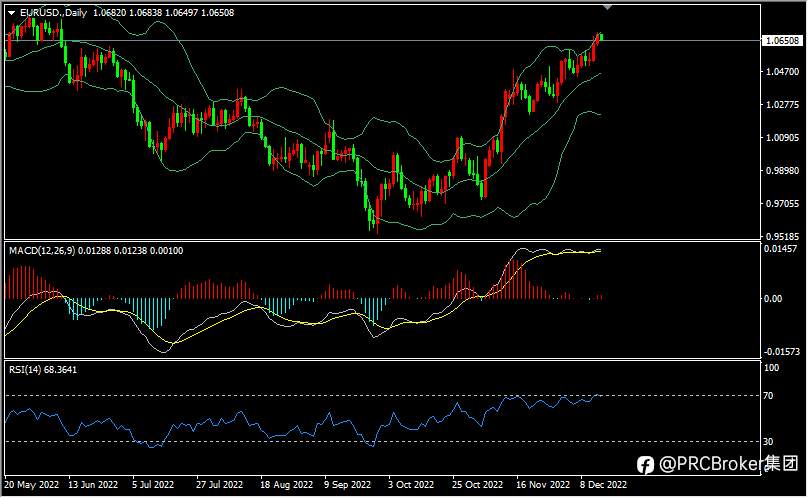
Task: Click the EURUSD Daily chart title
Action: tap(53, 12)
